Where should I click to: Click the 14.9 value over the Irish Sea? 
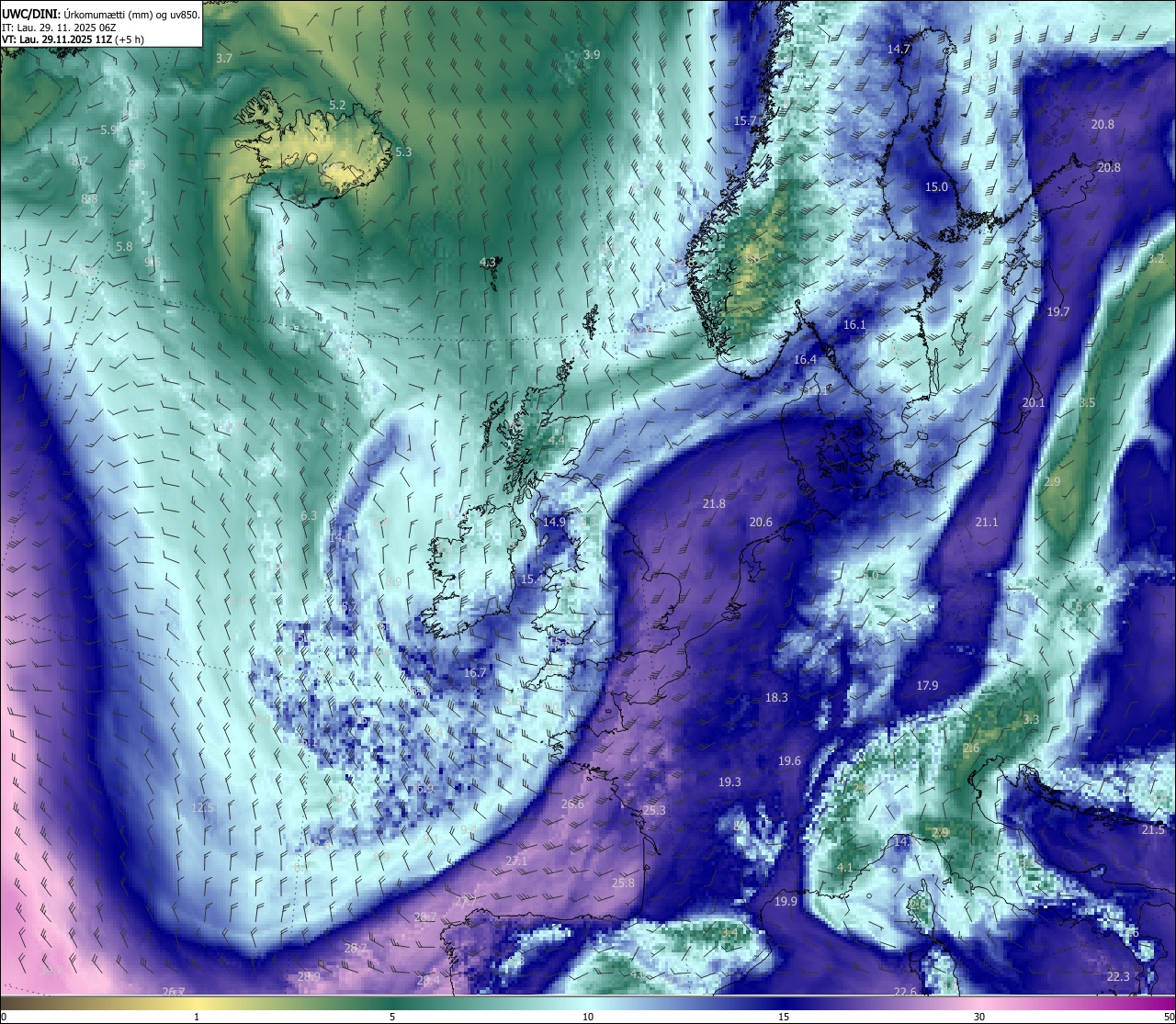[x=554, y=521]
